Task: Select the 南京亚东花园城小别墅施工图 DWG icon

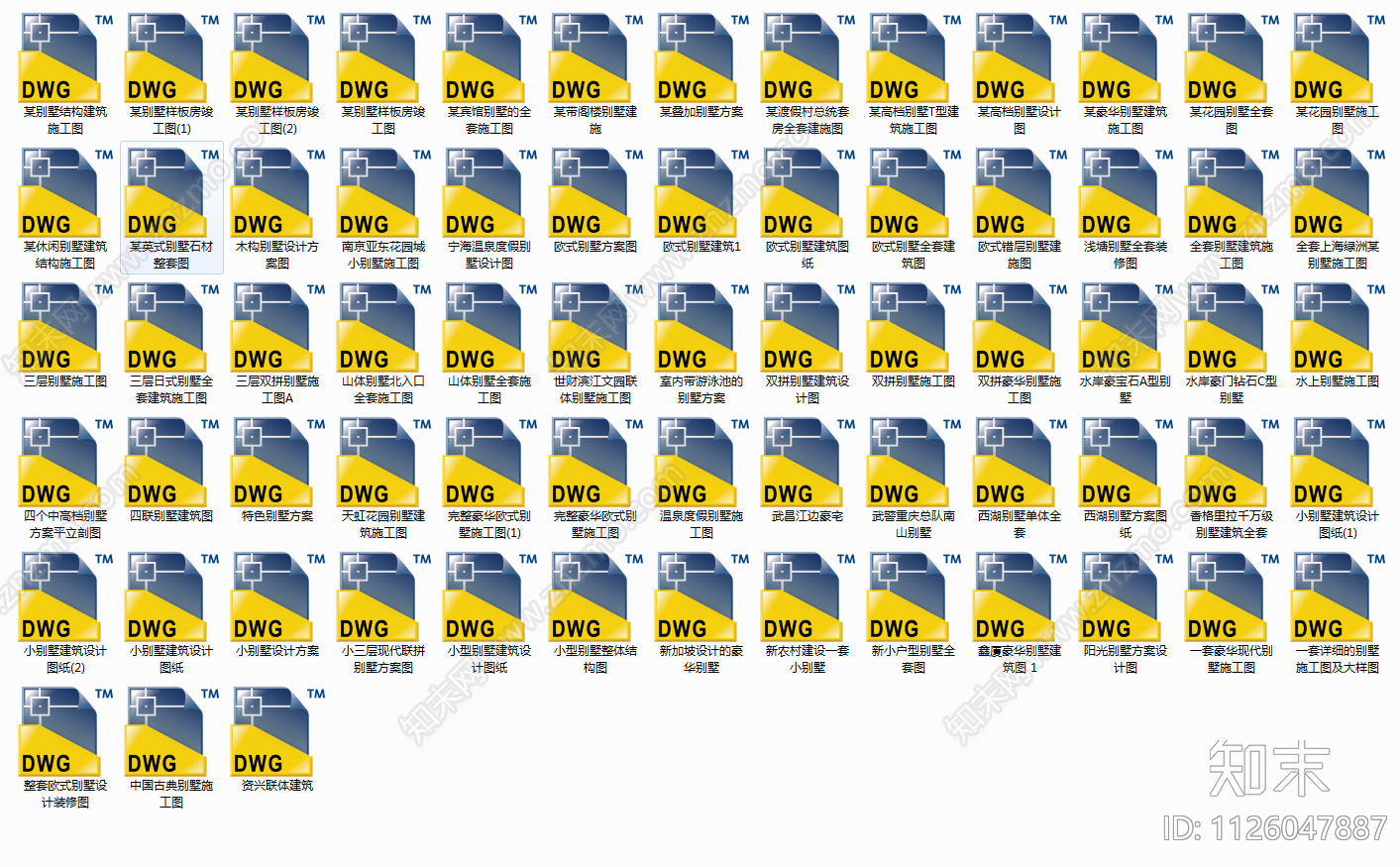Action: (377, 193)
